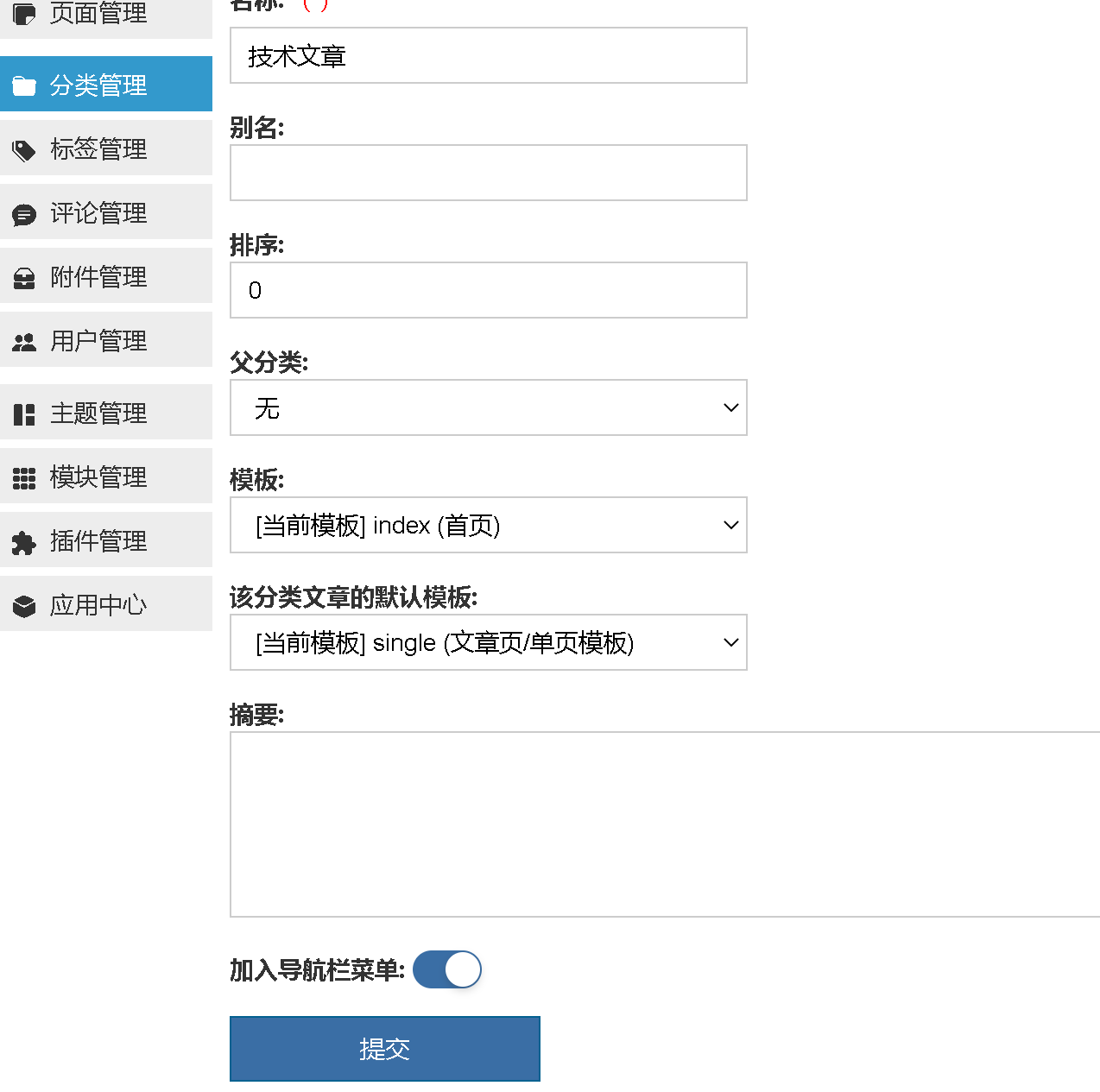
Task: Navigate to 应用中心 in the sidebar
Action: point(106,603)
